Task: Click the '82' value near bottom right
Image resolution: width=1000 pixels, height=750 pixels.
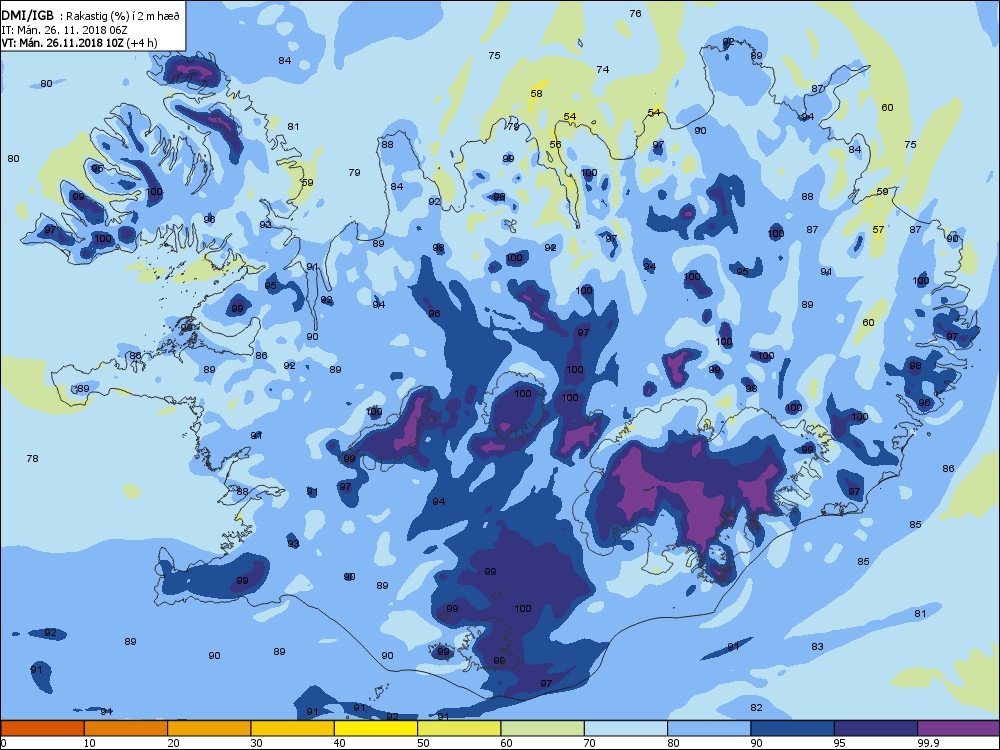Action: point(756,707)
